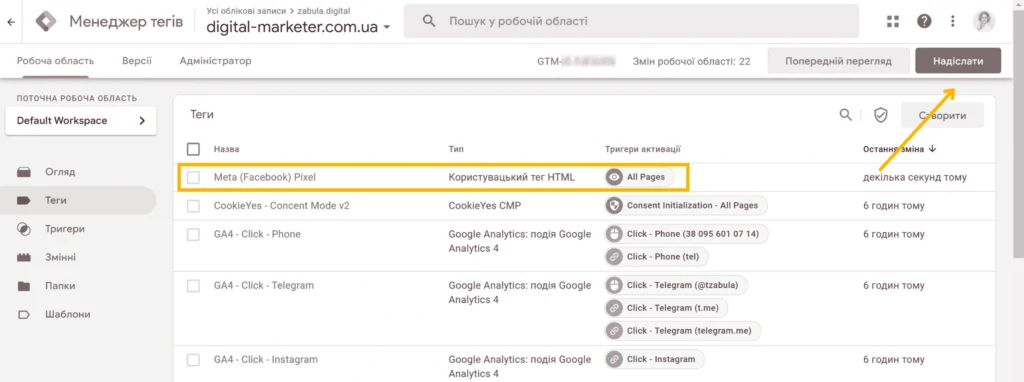Image resolution: width=1024 pixels, height=382 pixels.
Task: Switch to the Адміністратор tab
Action: point(216,61)
